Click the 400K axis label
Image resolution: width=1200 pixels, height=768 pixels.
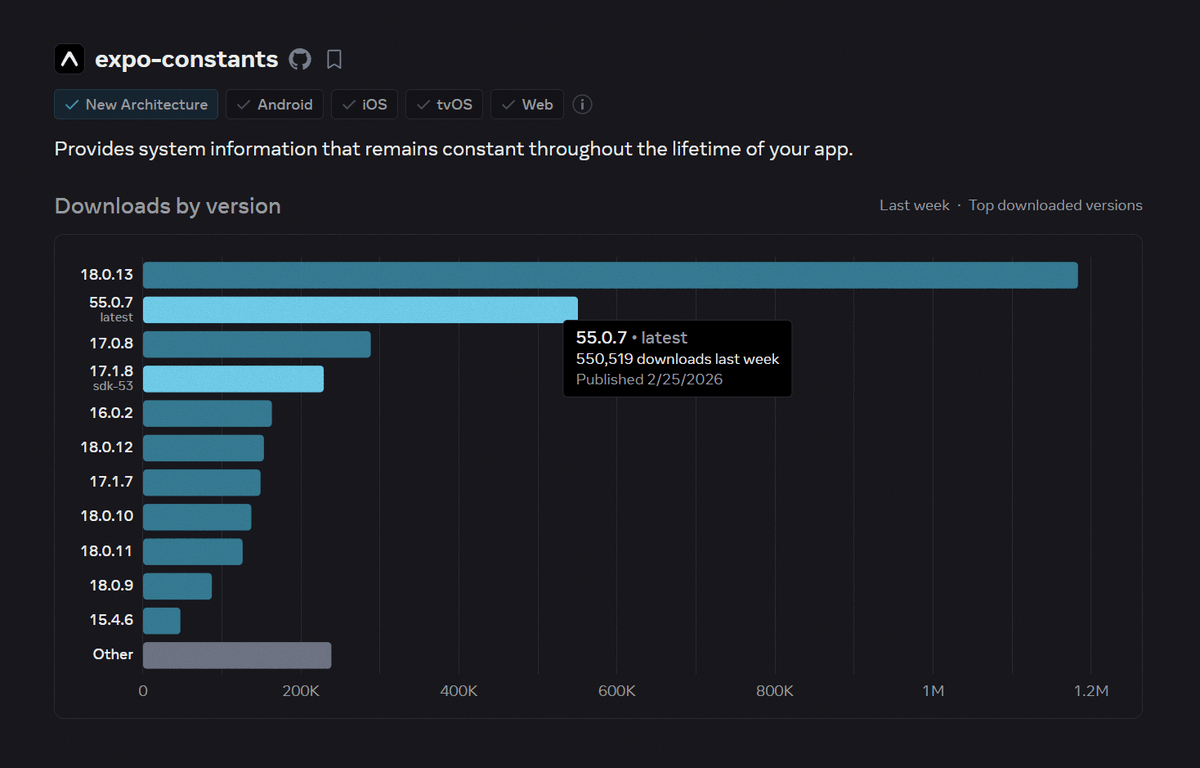click(459, 692)
